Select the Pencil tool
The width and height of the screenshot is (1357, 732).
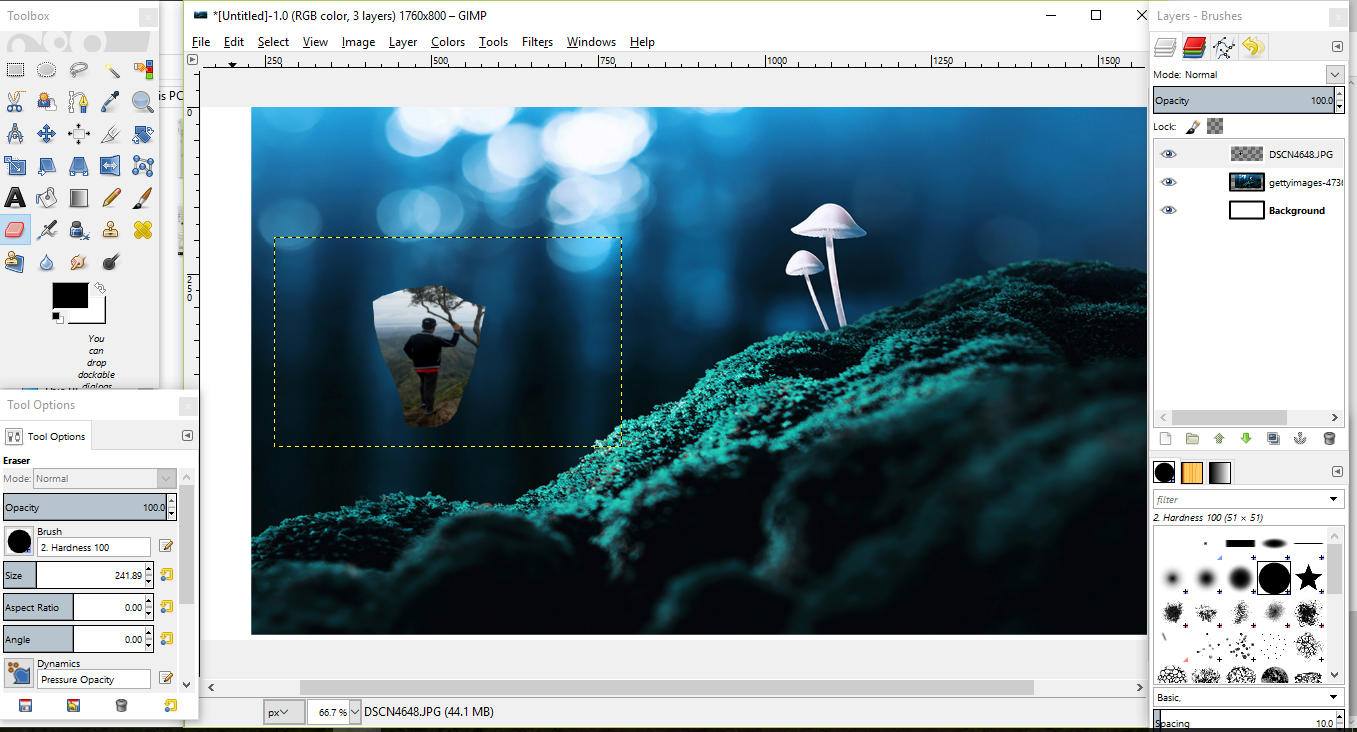pos(111,198)
